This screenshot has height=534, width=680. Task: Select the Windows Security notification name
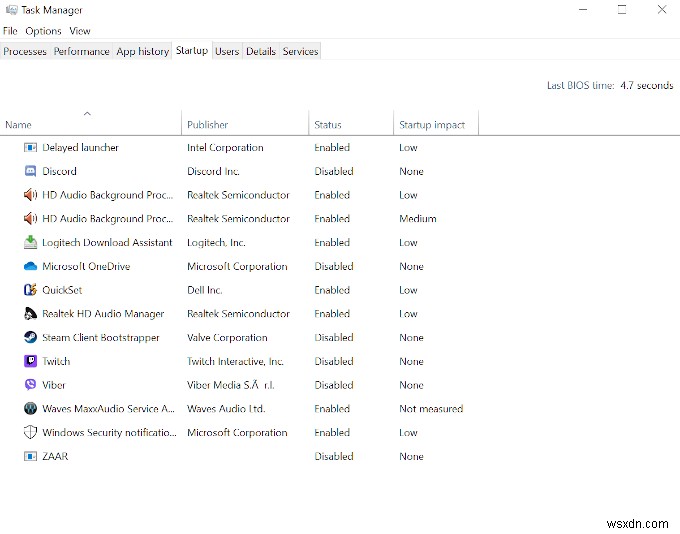(109, 432)
